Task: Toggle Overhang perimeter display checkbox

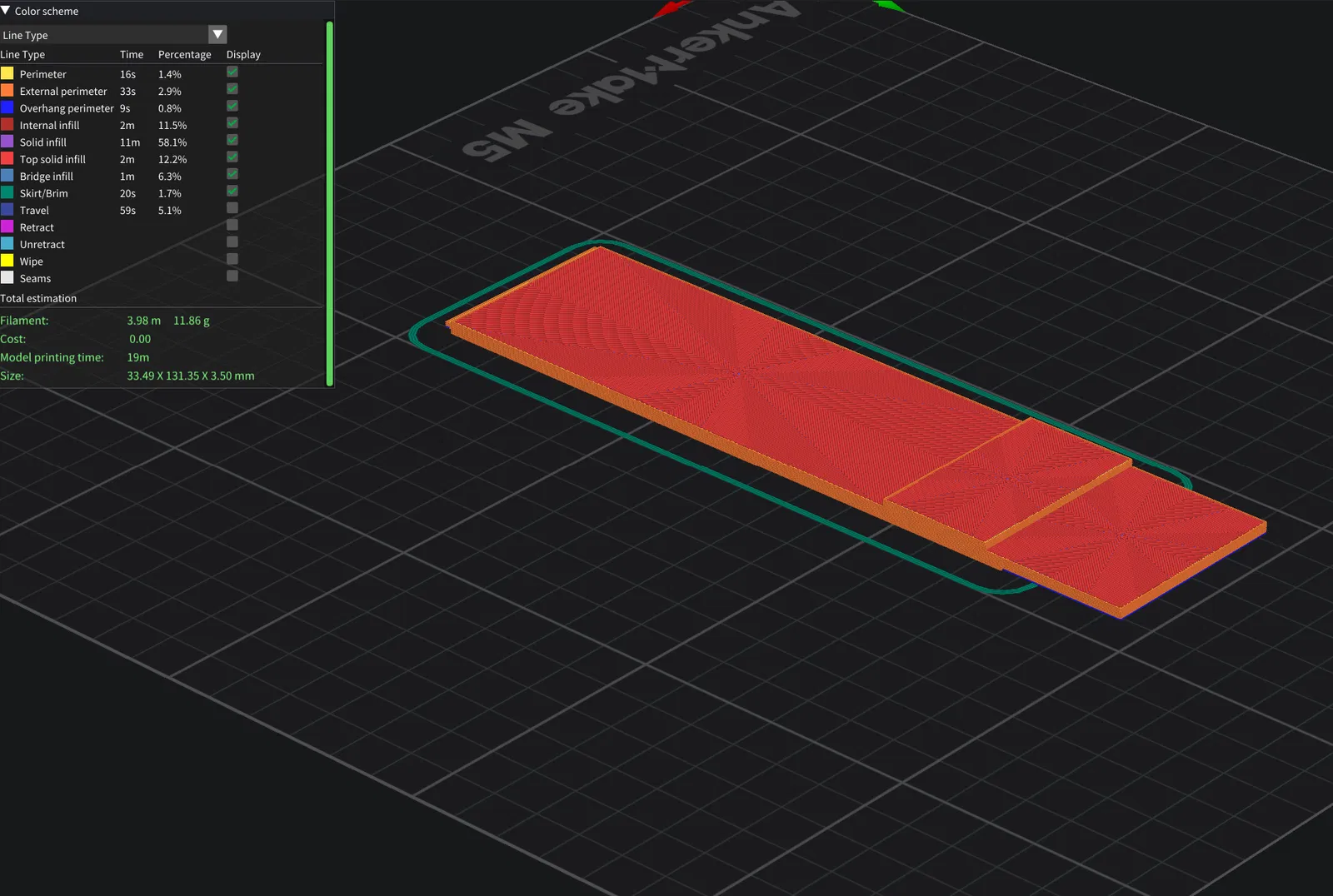Action: pos(232,107)
